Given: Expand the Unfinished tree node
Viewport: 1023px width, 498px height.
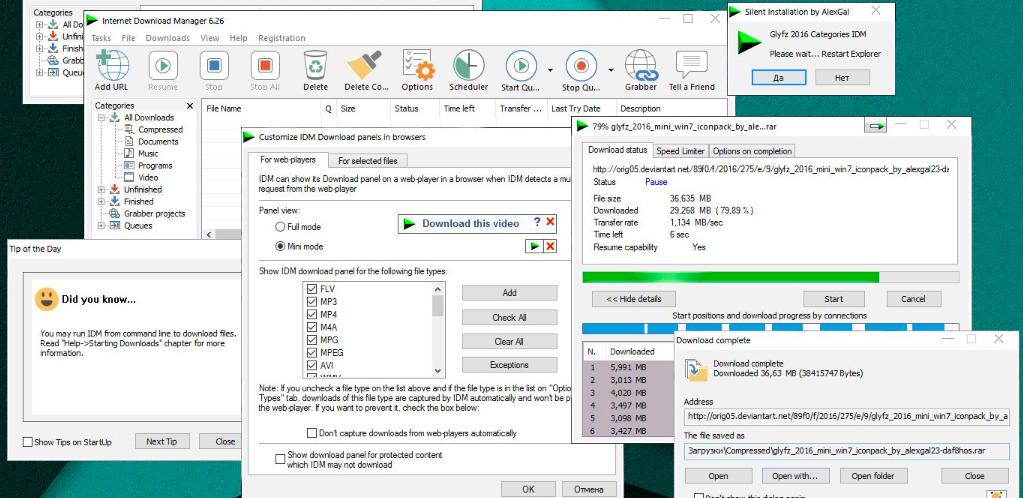Looking at the screenshot, I should [102, 189].
